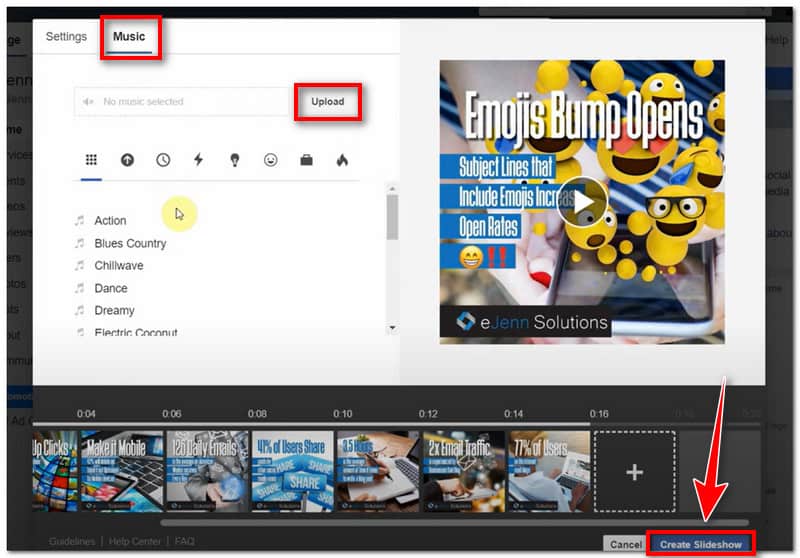Click the Create Slideshow button
Viewport: 800px width, 558px height.
pyautogui.click(x=700, y=545)
